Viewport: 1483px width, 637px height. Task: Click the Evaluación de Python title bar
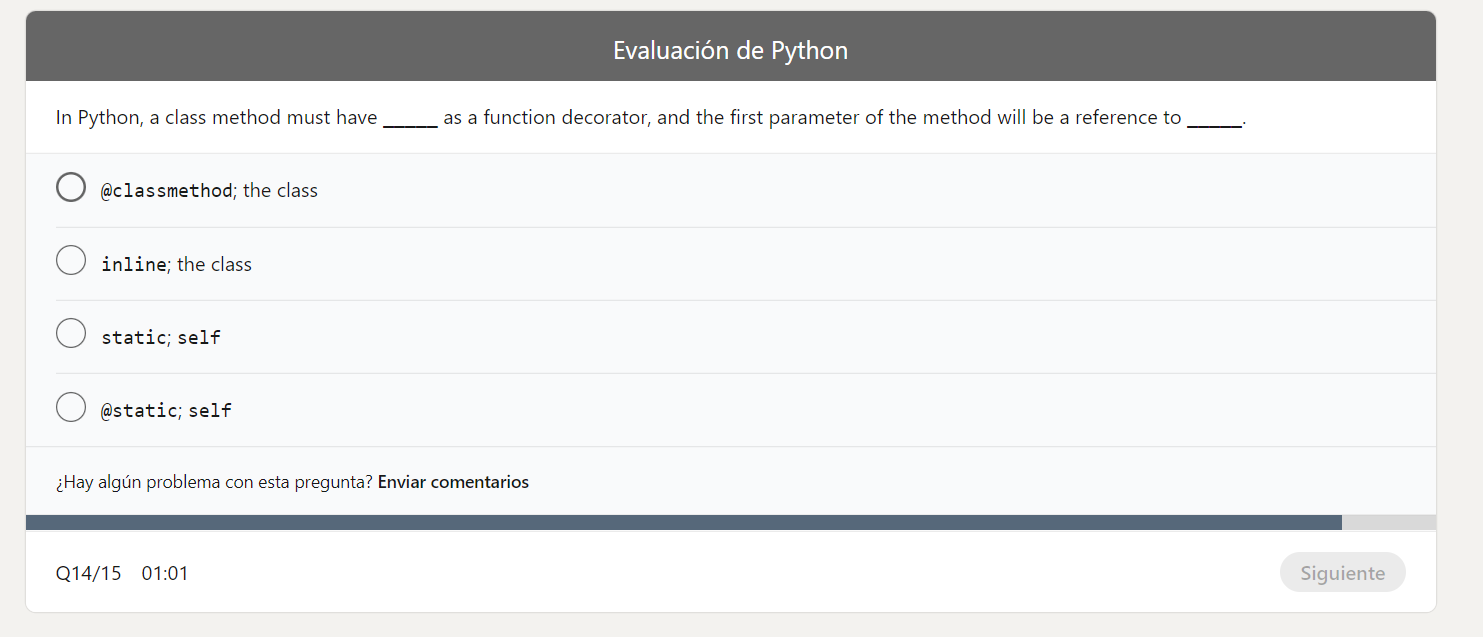[x=731, y=49]
